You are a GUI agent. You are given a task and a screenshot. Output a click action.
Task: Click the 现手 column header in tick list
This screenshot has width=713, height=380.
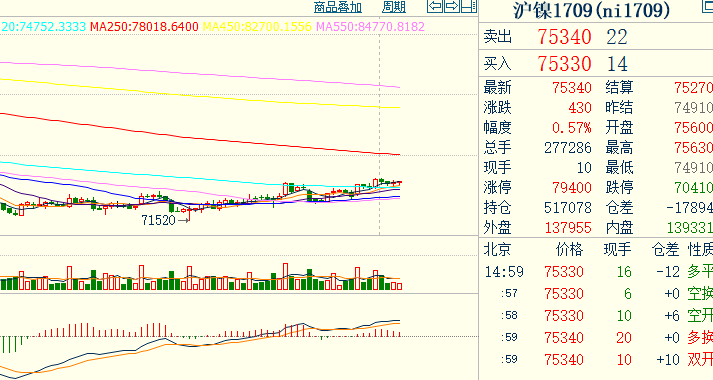coord(618,250)
